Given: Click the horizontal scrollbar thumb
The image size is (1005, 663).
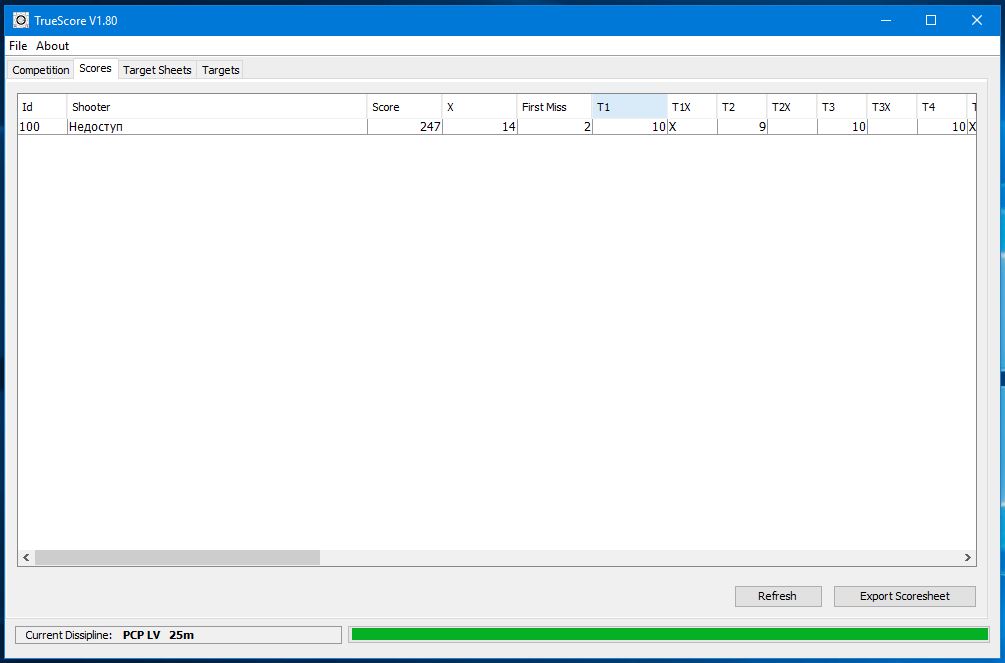Looking at the screenshot, I should [177, 558].
